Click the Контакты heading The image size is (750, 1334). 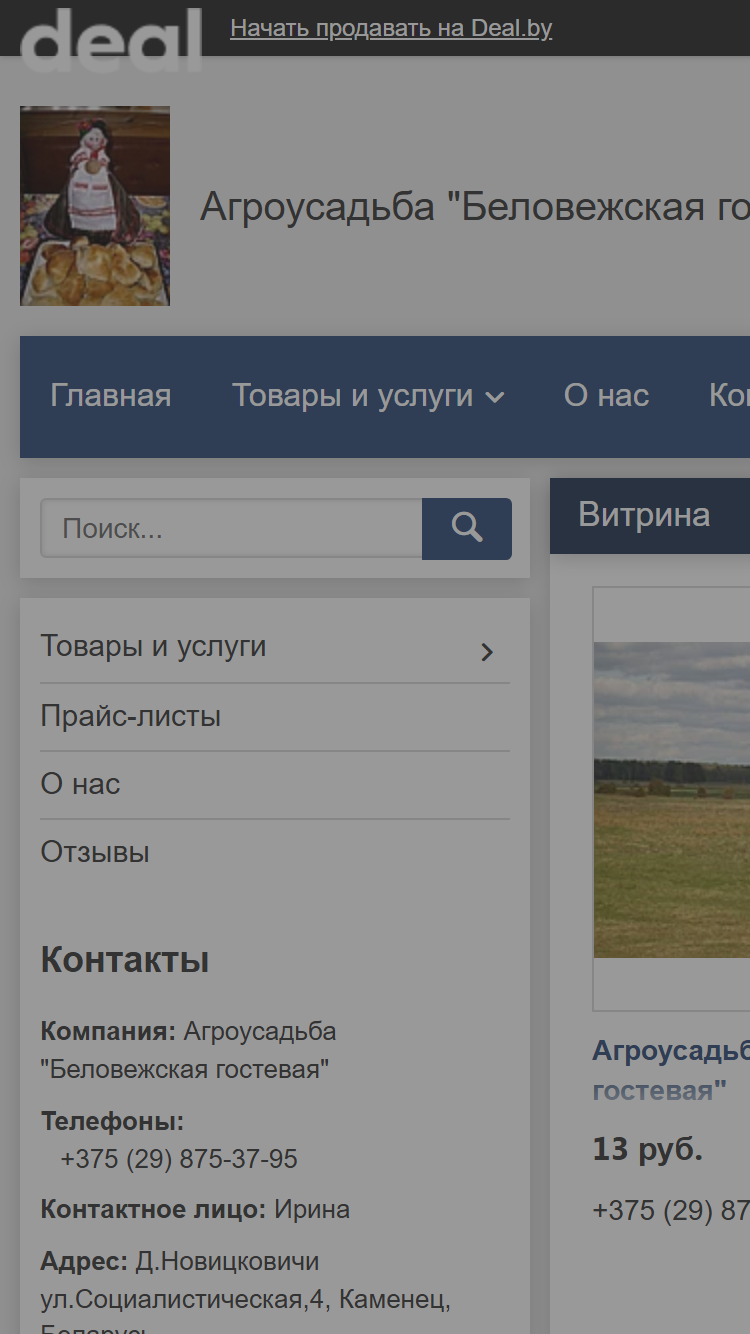[x=125, y=960]
